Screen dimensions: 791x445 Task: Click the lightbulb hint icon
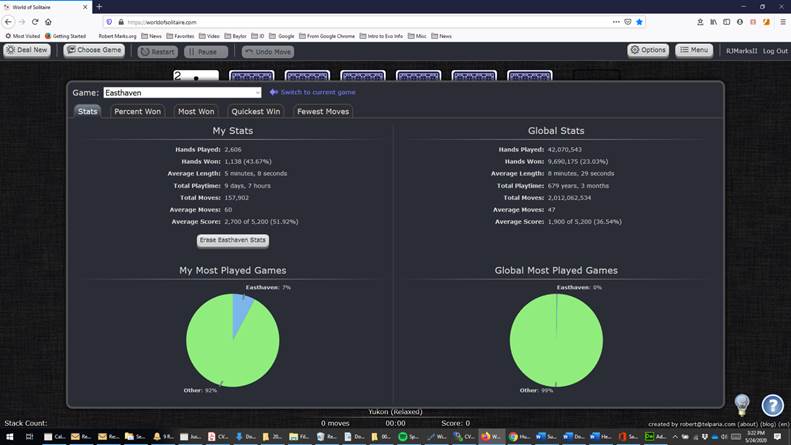pyautogui.click(x=742, y=404)
